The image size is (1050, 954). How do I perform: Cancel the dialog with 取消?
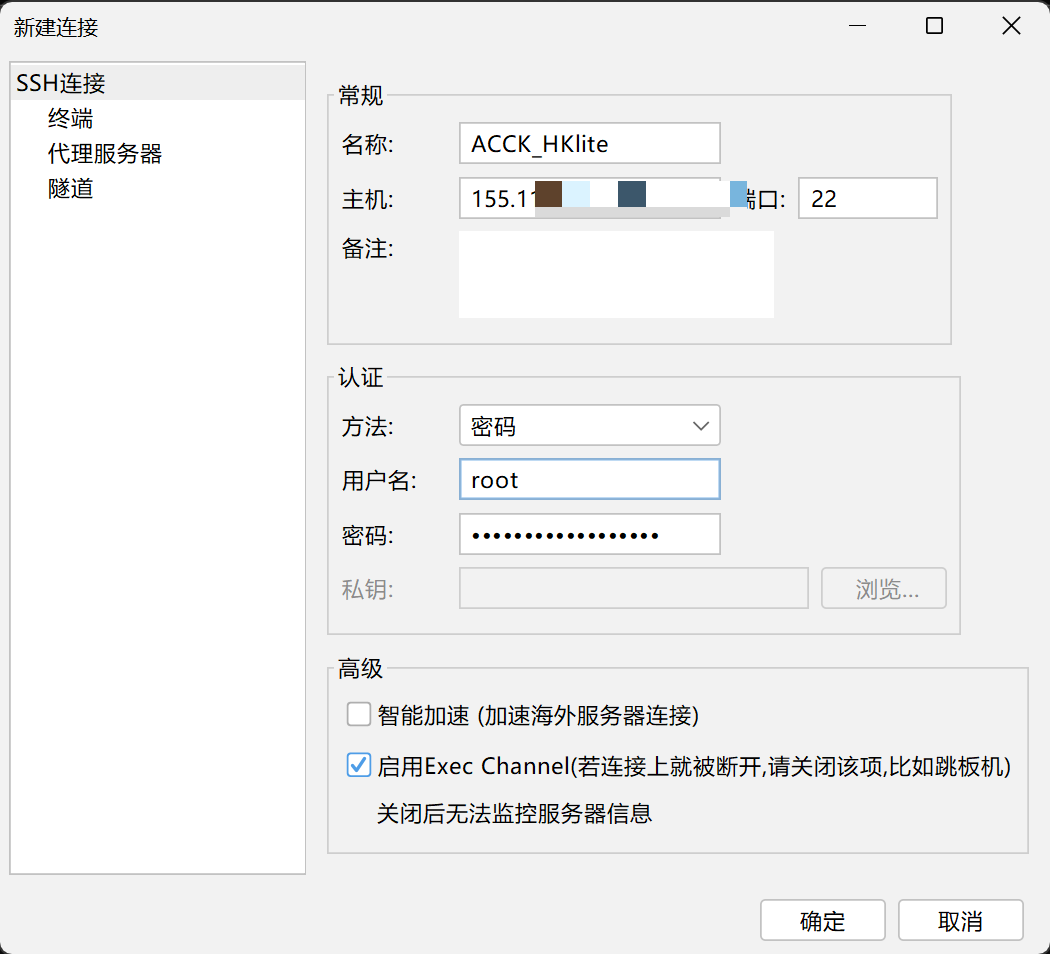pos(960,921)
